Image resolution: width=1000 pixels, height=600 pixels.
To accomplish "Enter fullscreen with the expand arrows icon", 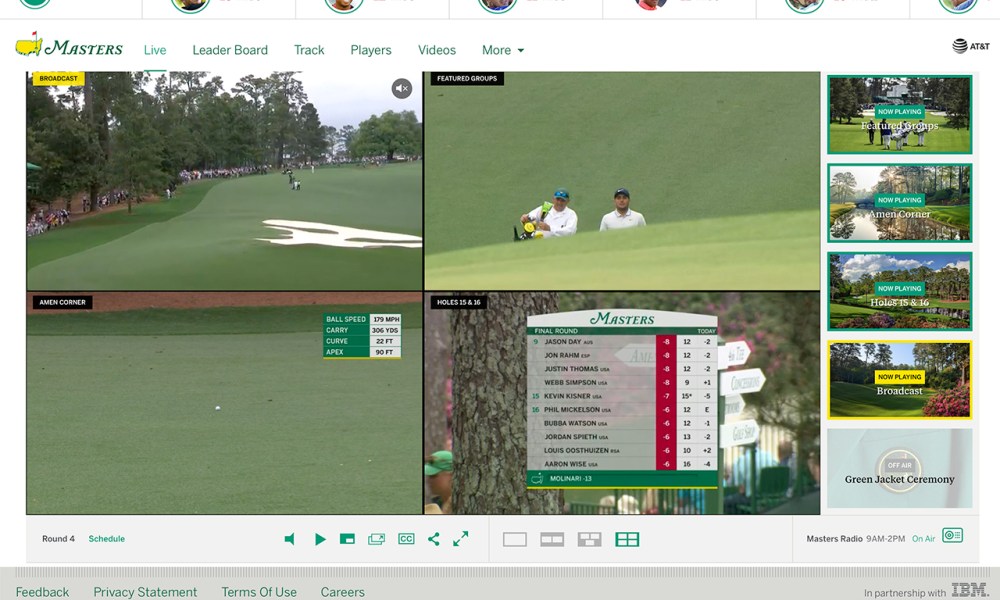I will (x=460, y=539).
